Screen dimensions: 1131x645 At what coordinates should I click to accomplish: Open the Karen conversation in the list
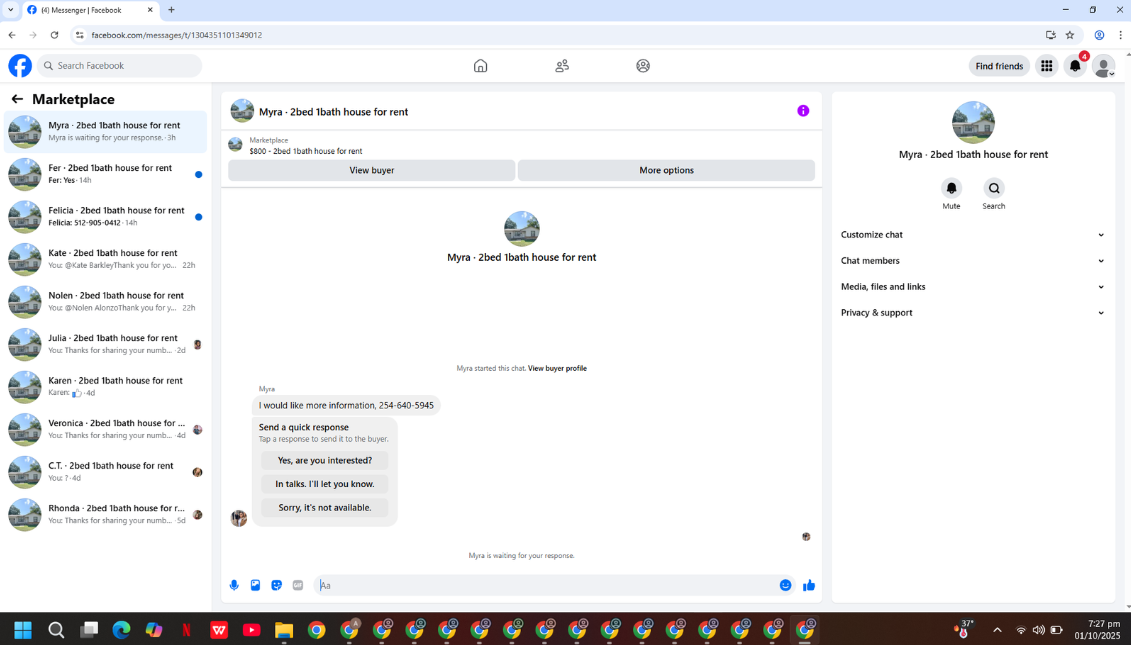coord(105,387)
